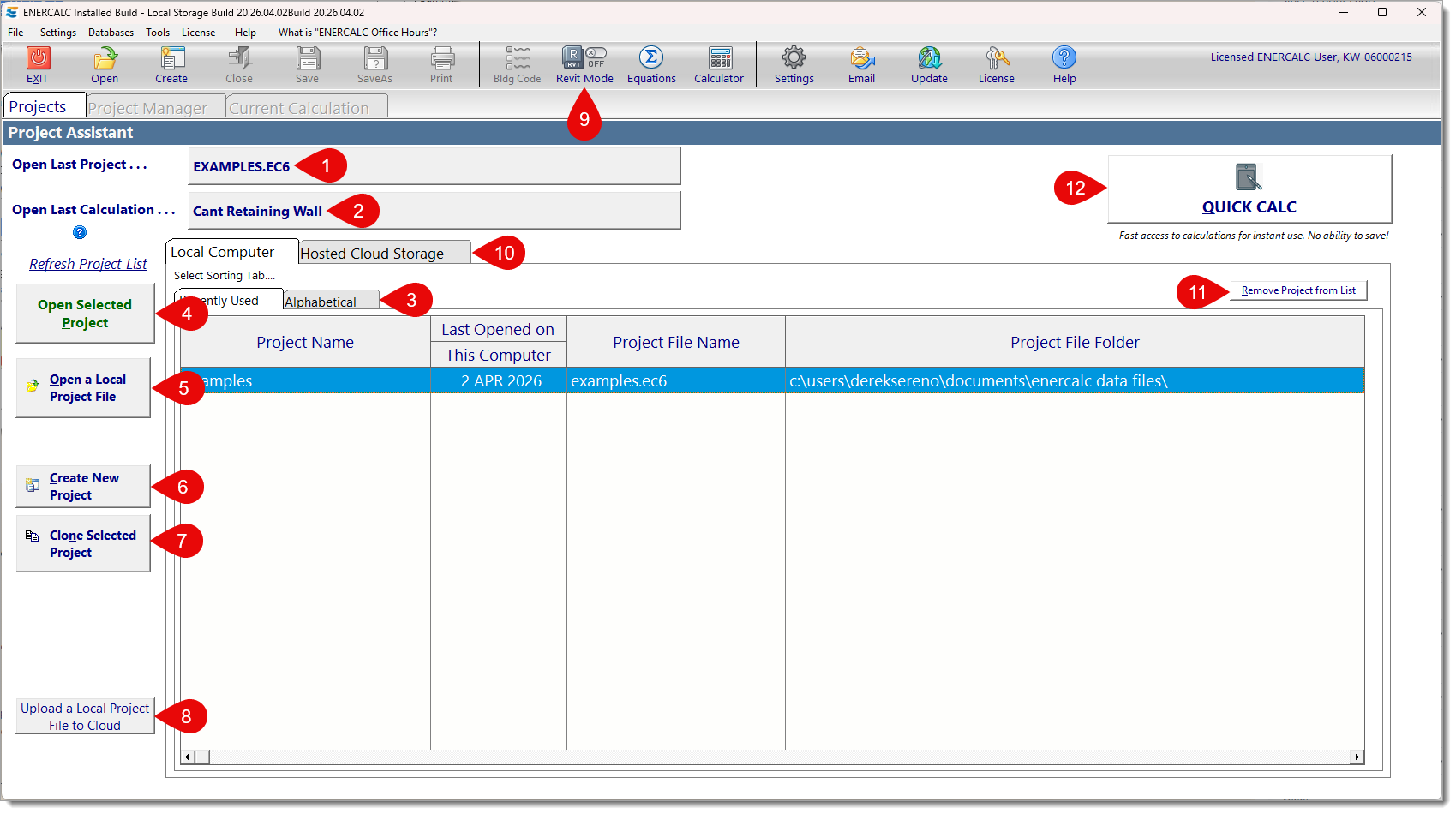Click Create New Project button
The width and height of the screenshot is (1456, 814).
[x=83, y=486]
